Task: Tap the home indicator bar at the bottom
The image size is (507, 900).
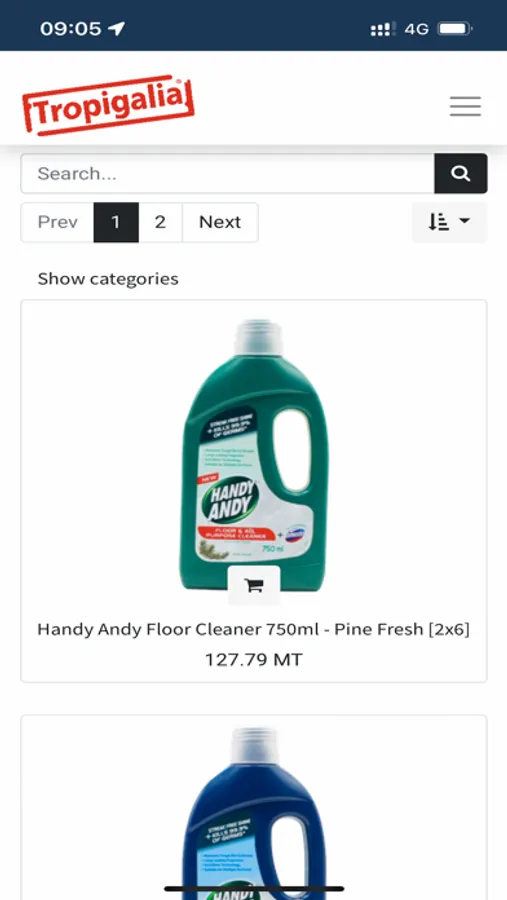Action: (x=254, y=889)
